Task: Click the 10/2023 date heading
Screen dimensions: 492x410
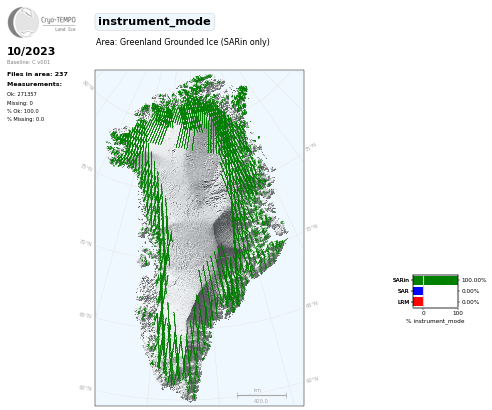Action: tap(31, 51)
